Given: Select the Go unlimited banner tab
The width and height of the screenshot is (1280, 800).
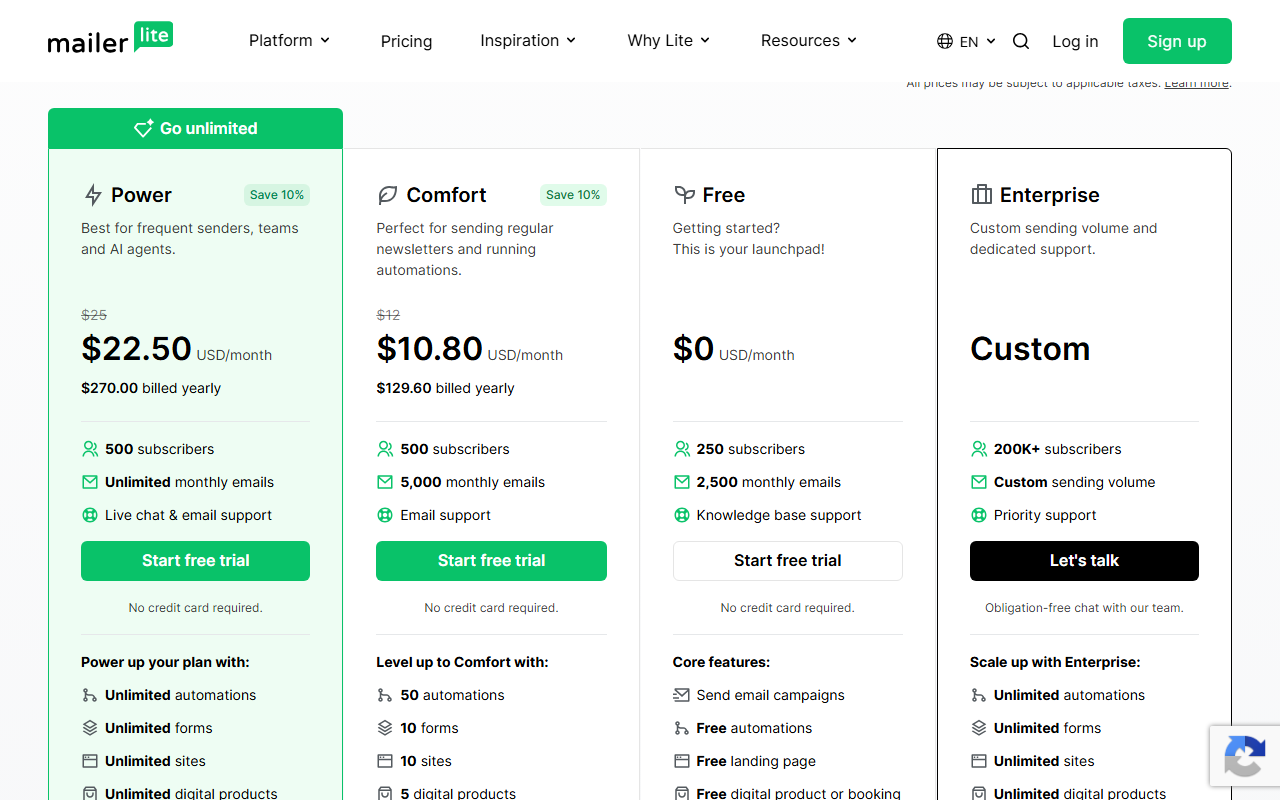Looking at the screenshot, I should (x=195, y=128).
